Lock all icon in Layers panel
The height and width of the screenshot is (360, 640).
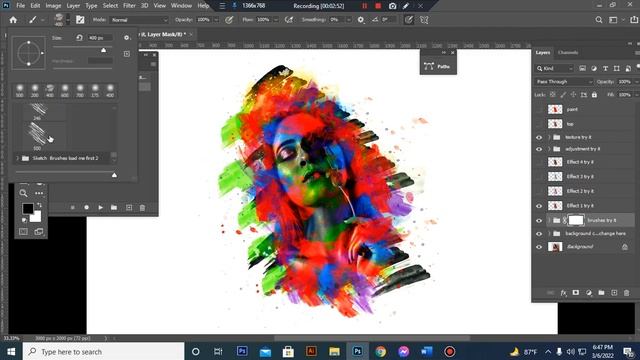click(x=594, y=95)
